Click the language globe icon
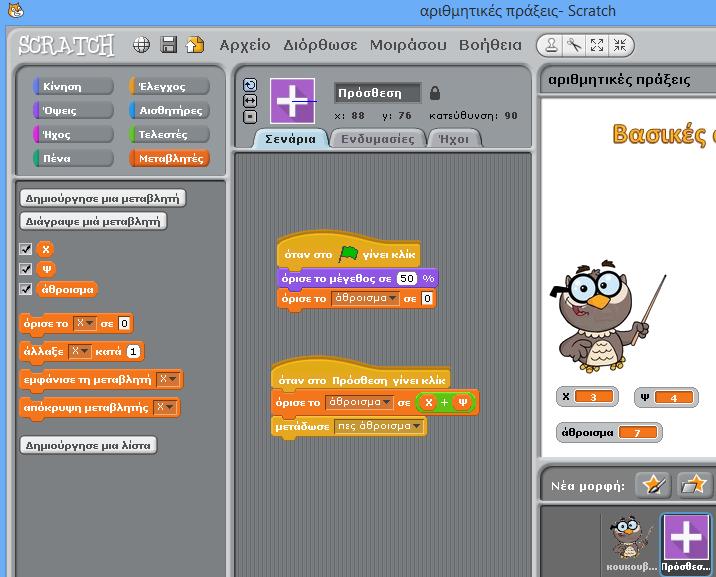Viewport: 716px width, 577px height. click(141, 45)
